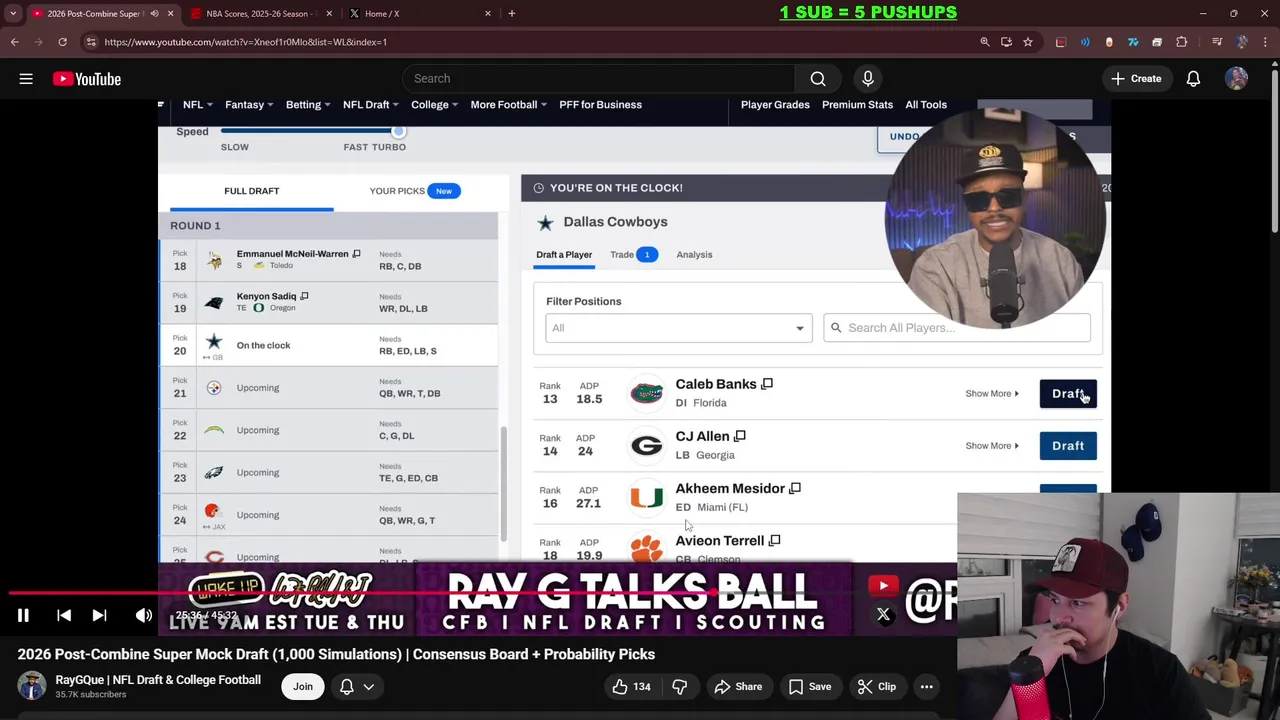Viewport: 1280px width, 720px height.
Task: Open the browser extensions puzzle icon
Action: [1182, 42]
